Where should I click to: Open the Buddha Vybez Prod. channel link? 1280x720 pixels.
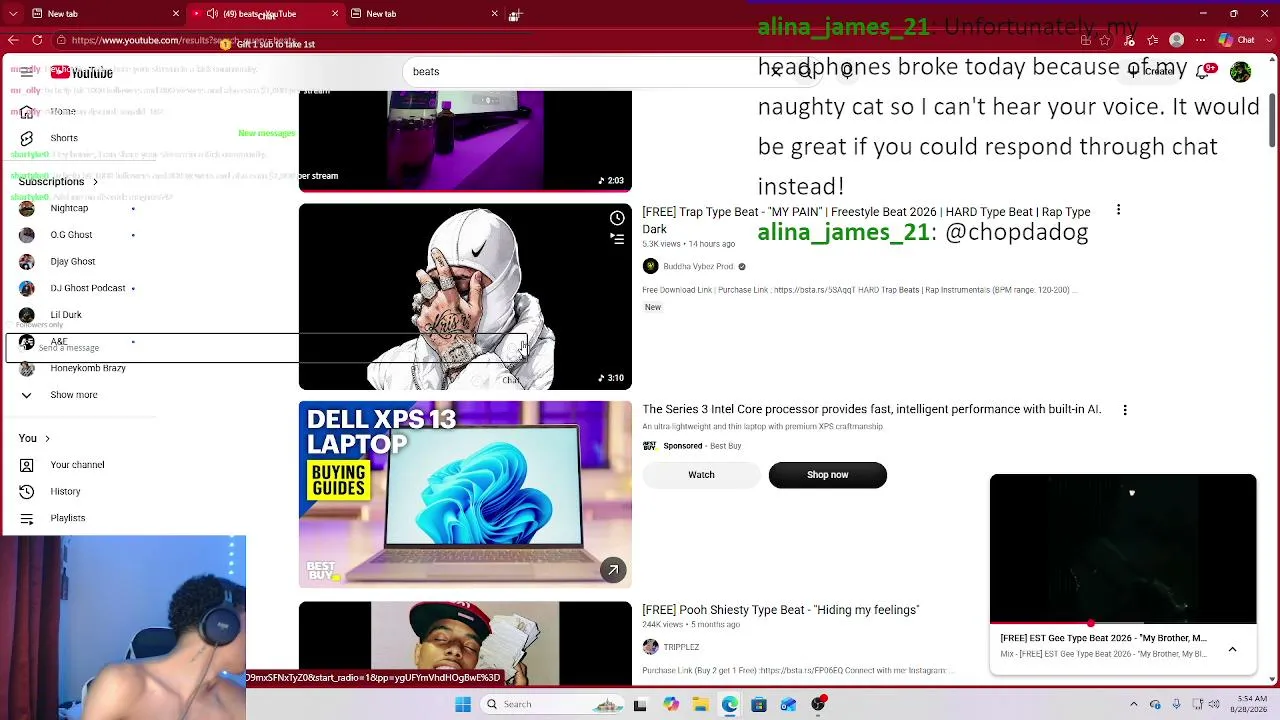(x=698, y=267)
